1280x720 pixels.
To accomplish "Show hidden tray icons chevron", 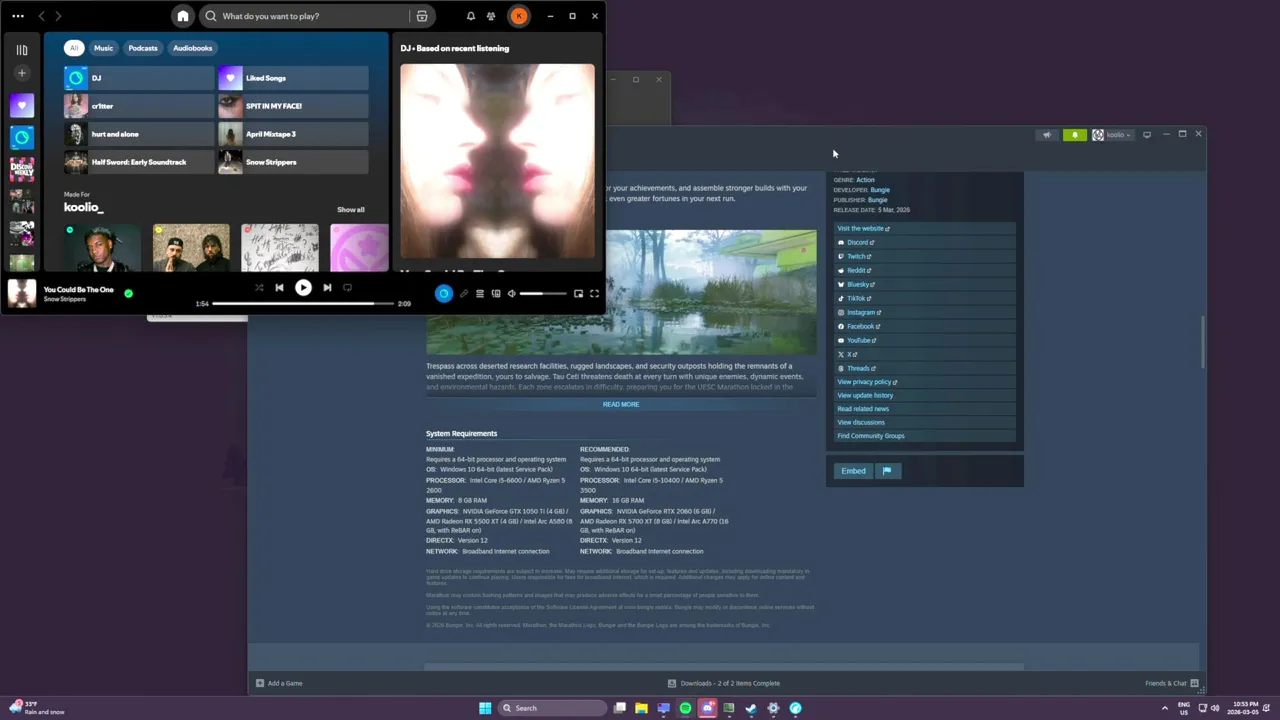I will (1164, 708).
